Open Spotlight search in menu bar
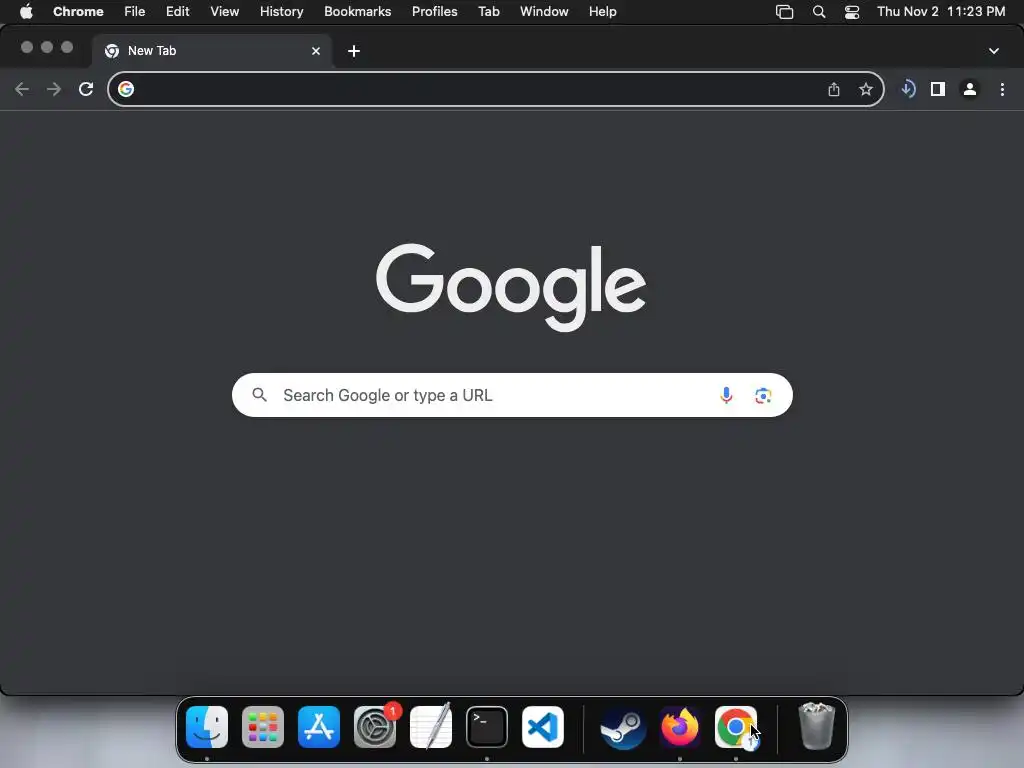Viewport: 1024px width, 768px height. pyautogui.click(x=819, y=12)
